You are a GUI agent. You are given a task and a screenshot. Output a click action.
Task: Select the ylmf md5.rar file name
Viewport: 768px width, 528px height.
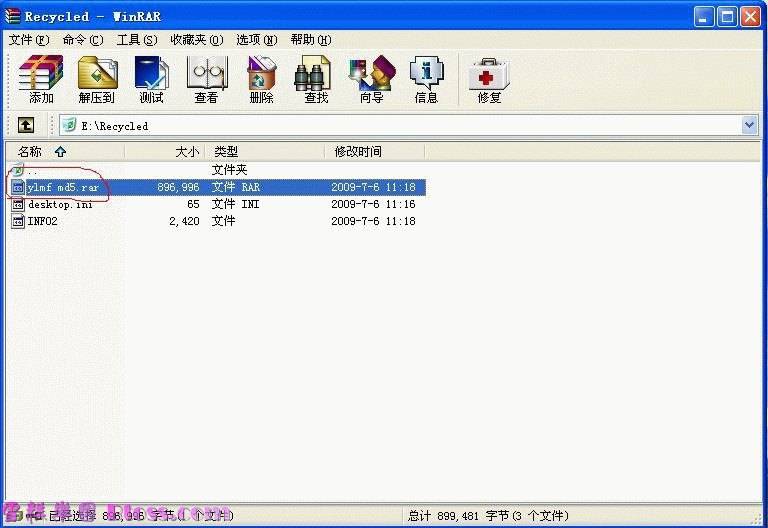pyautogui.click(x=63, y=187)
